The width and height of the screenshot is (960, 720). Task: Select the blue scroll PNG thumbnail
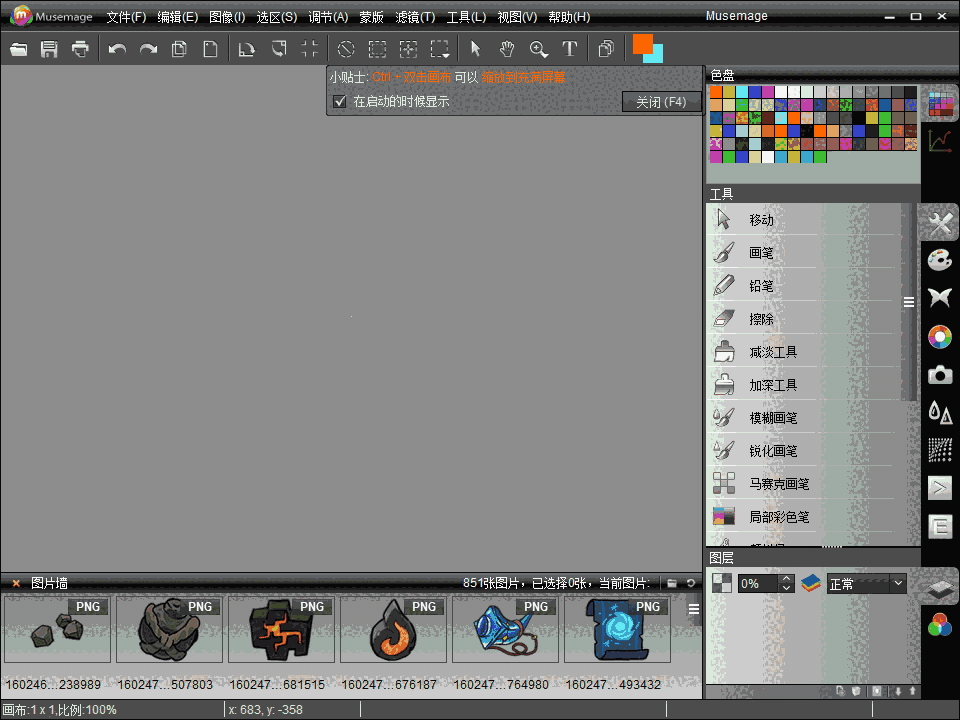(x=617, y=628)
